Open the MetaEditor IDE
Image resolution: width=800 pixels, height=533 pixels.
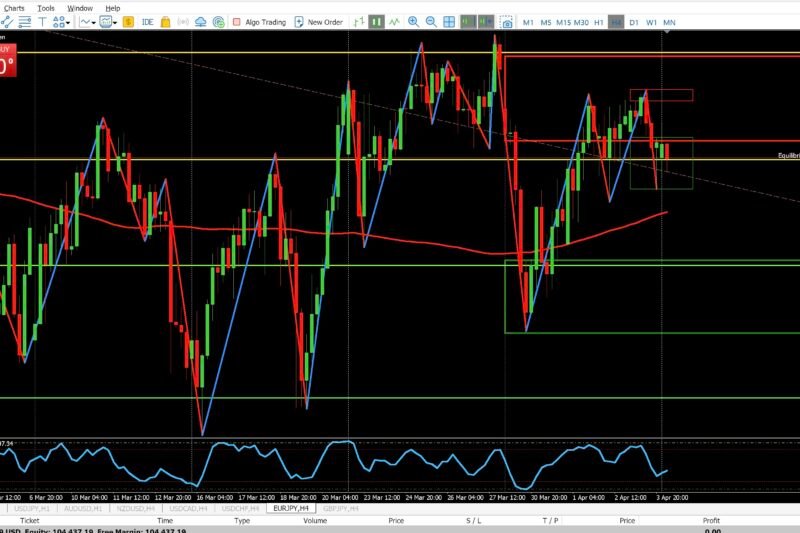coord(147,22)
